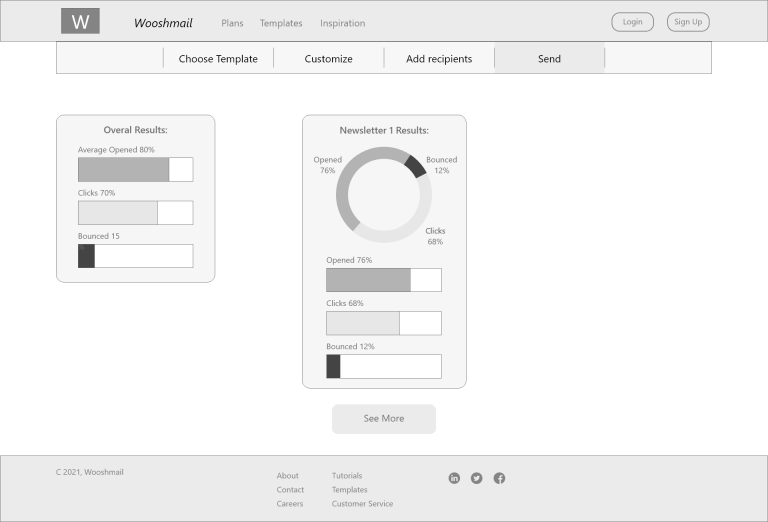768x522 pixels.
Task: Click the Newsletter Opened 76% bar
Action: click(x=384, y=280)
